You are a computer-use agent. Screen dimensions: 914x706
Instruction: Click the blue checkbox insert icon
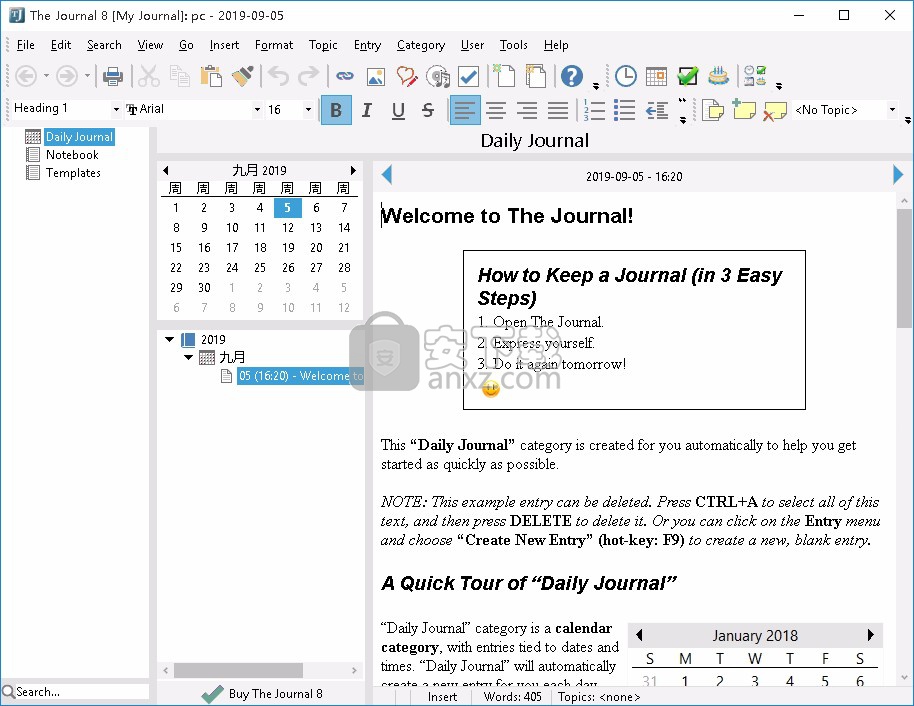tap(469, 76)
